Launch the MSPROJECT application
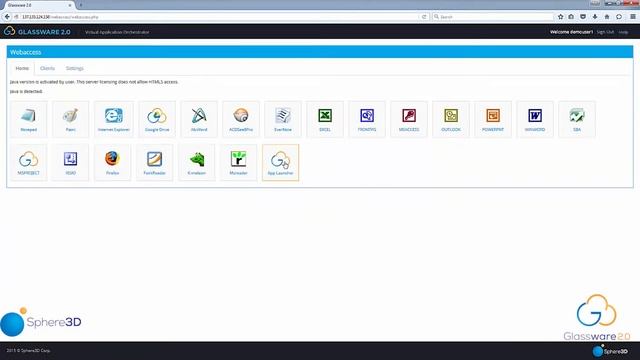The height and width of the screenshot is (360, 640). pos(29,162)
